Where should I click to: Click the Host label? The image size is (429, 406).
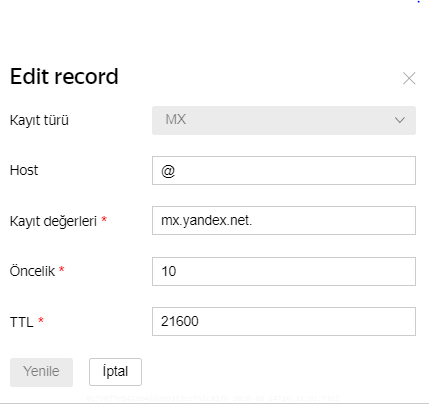(x=24, y=170)
